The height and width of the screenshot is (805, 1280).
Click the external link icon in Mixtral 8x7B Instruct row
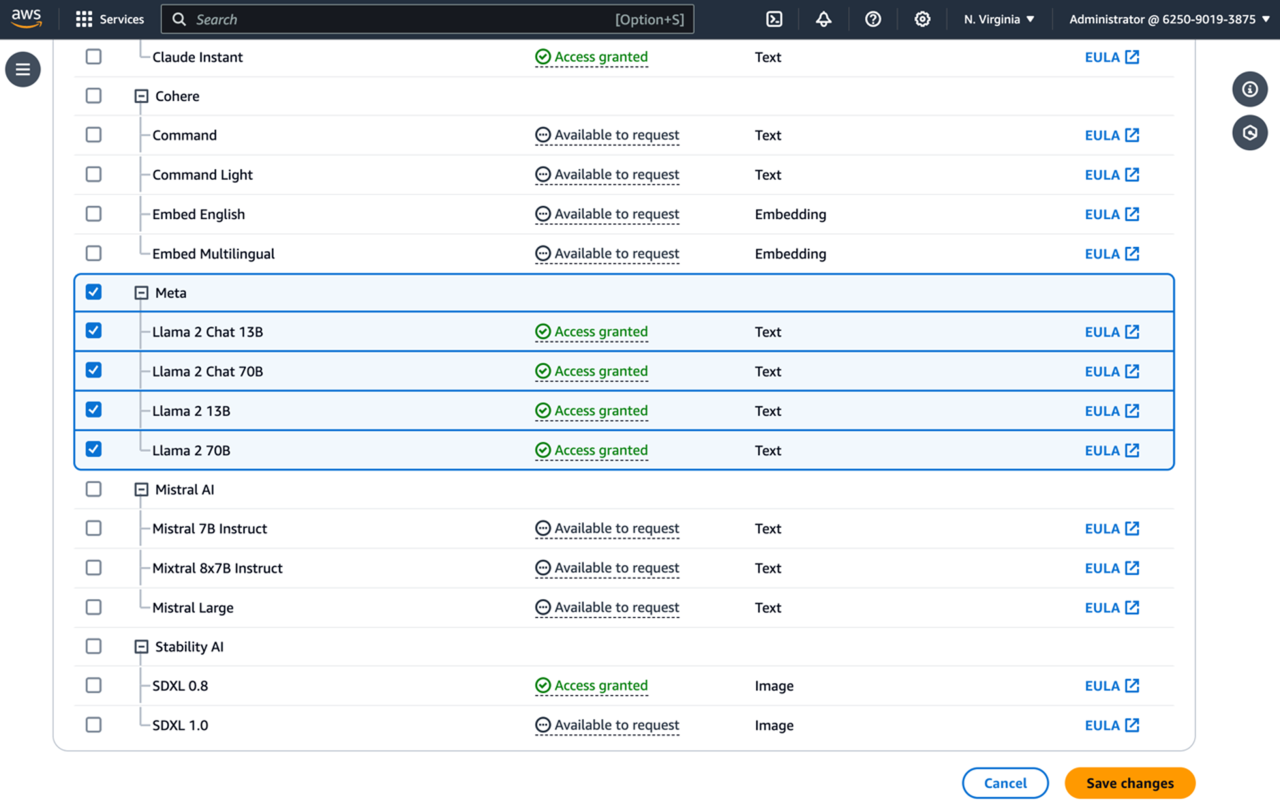(x=1132, y=568)
